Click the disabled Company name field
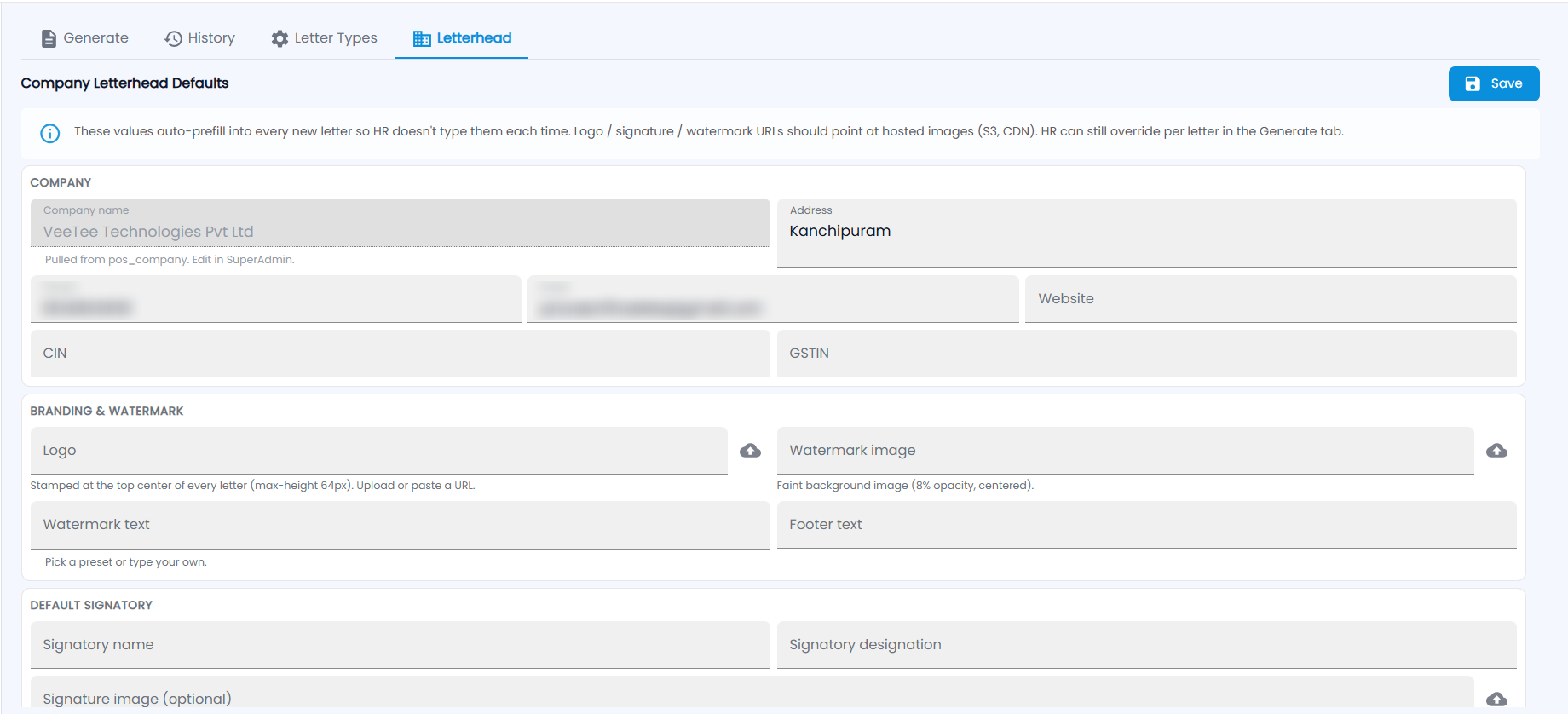Screen dimensions: 1568x714 401,223
